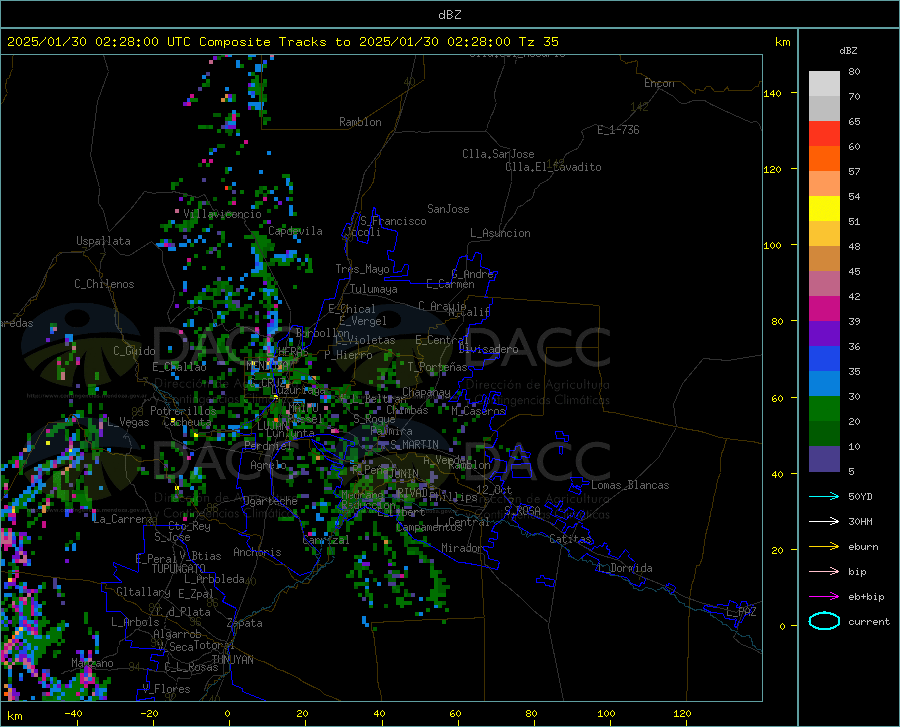The image size is (900, 727).
Task: Click the La_Carrera label
Action: point(123,519)
